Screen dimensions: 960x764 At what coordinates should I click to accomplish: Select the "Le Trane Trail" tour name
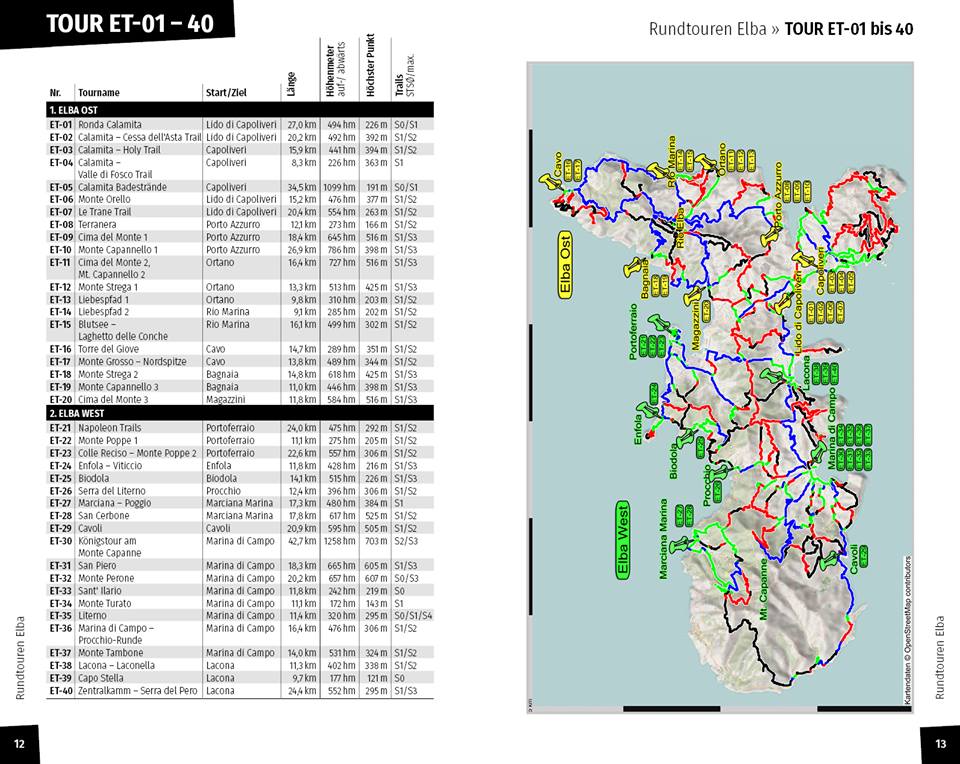[x=104, y=212]
